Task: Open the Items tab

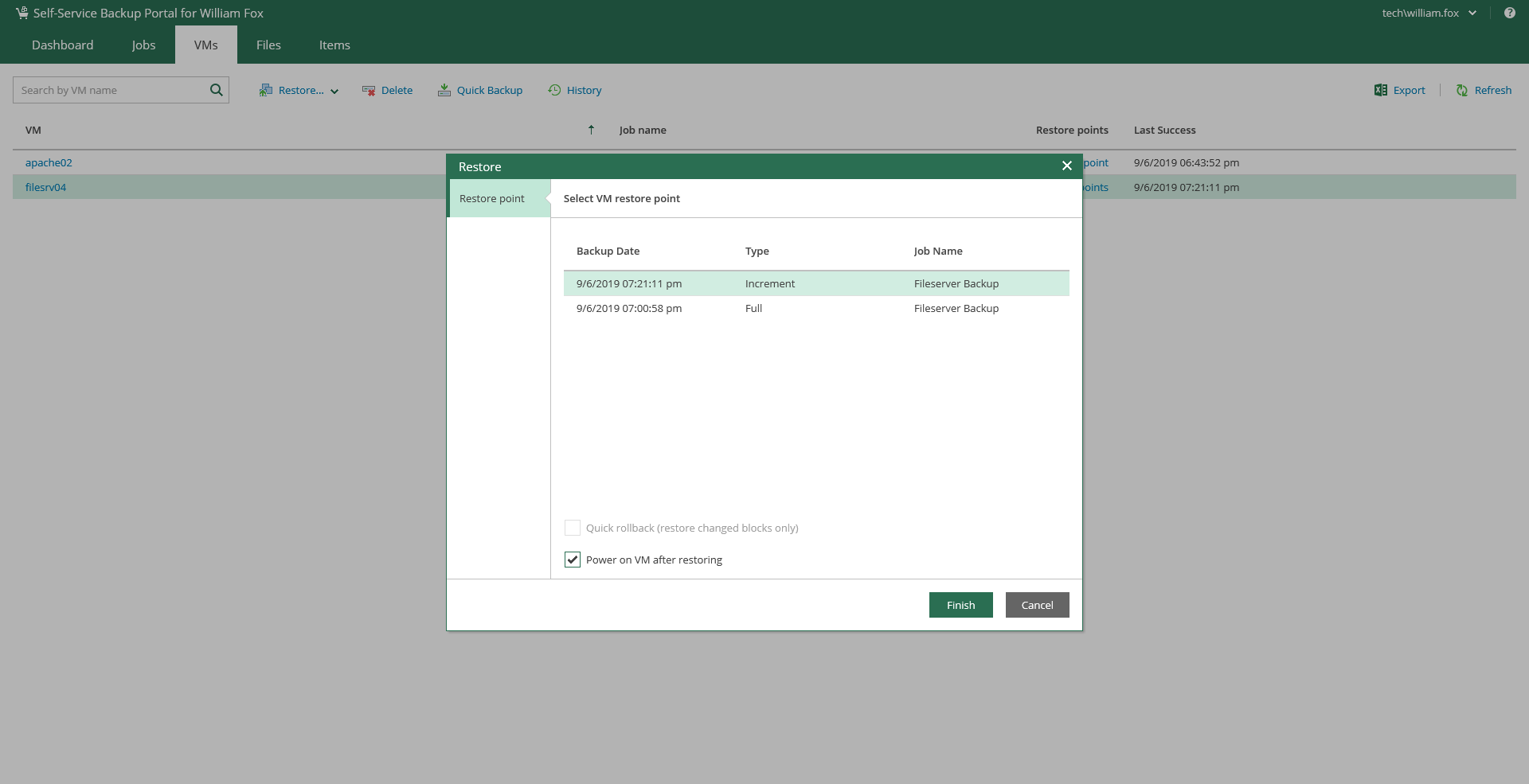Action: (334, 45)
